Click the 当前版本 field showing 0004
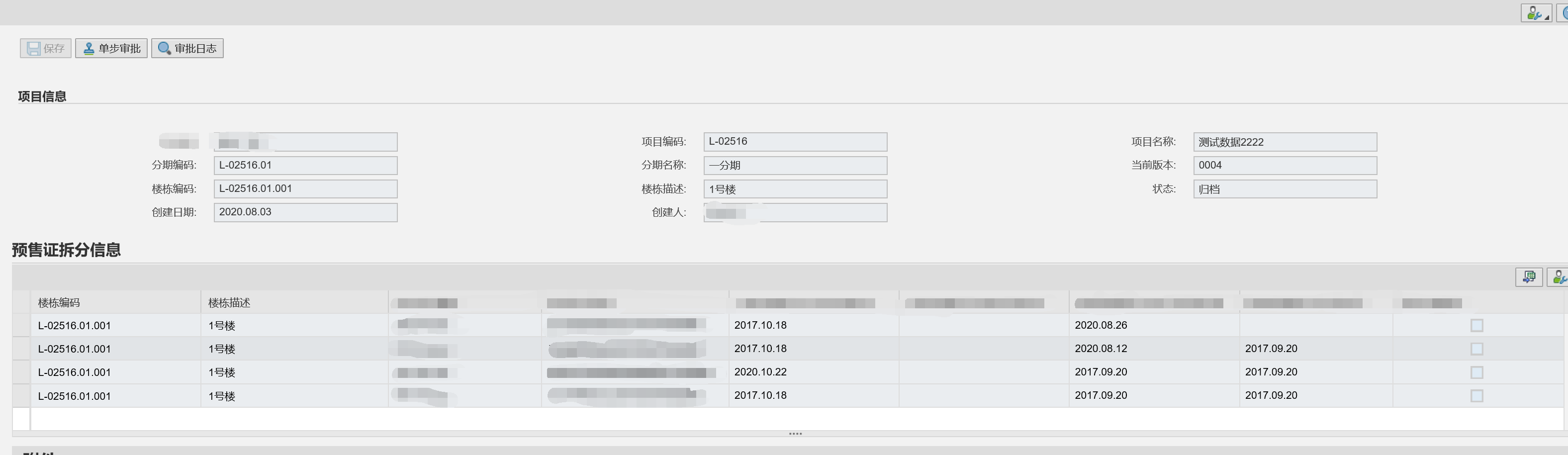The image size is (1568, 455). (1286, 165)
